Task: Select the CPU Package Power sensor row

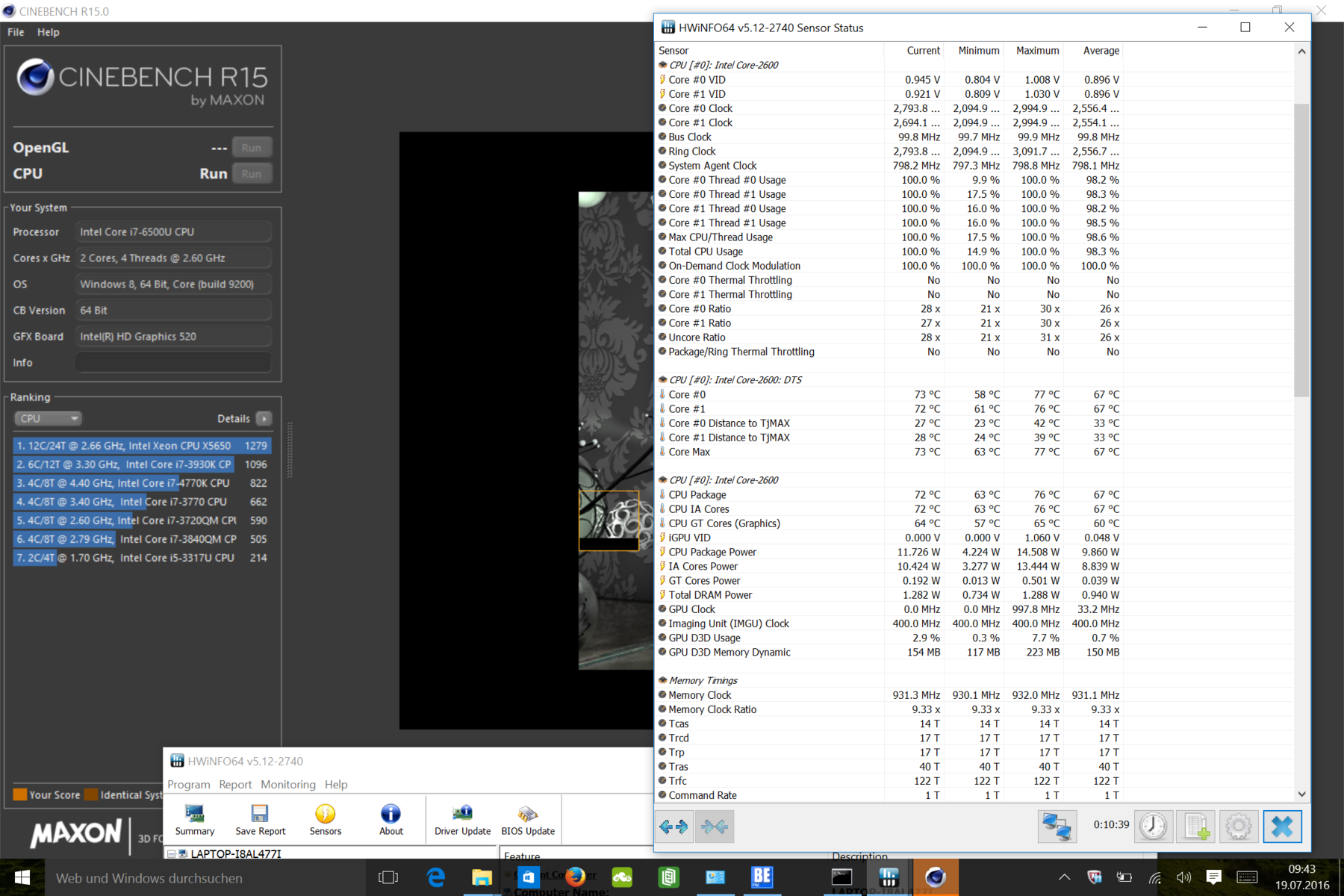Action: click(889, 553)
